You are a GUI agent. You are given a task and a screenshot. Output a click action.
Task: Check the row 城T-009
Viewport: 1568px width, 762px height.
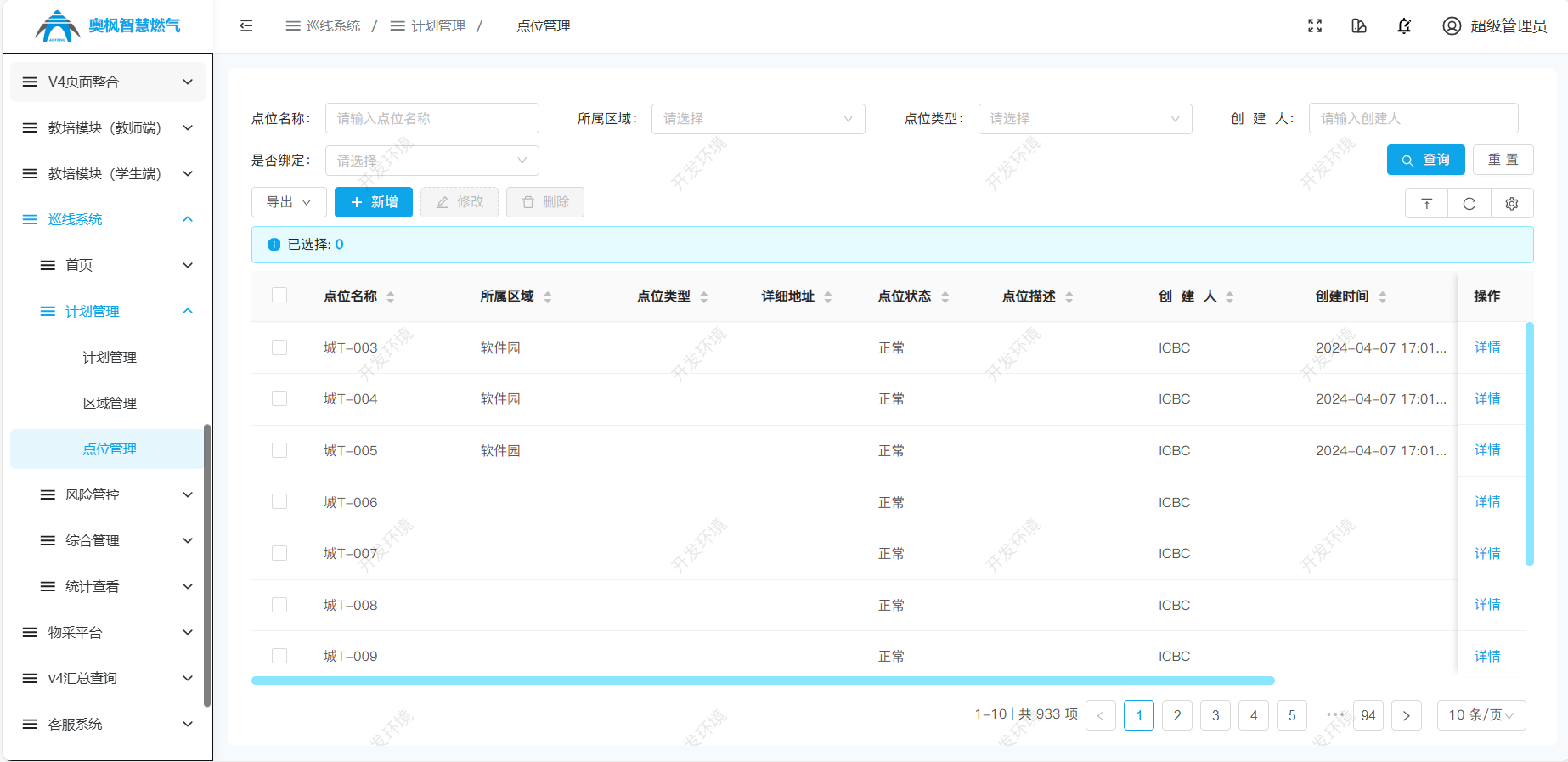tap(279, 656)
